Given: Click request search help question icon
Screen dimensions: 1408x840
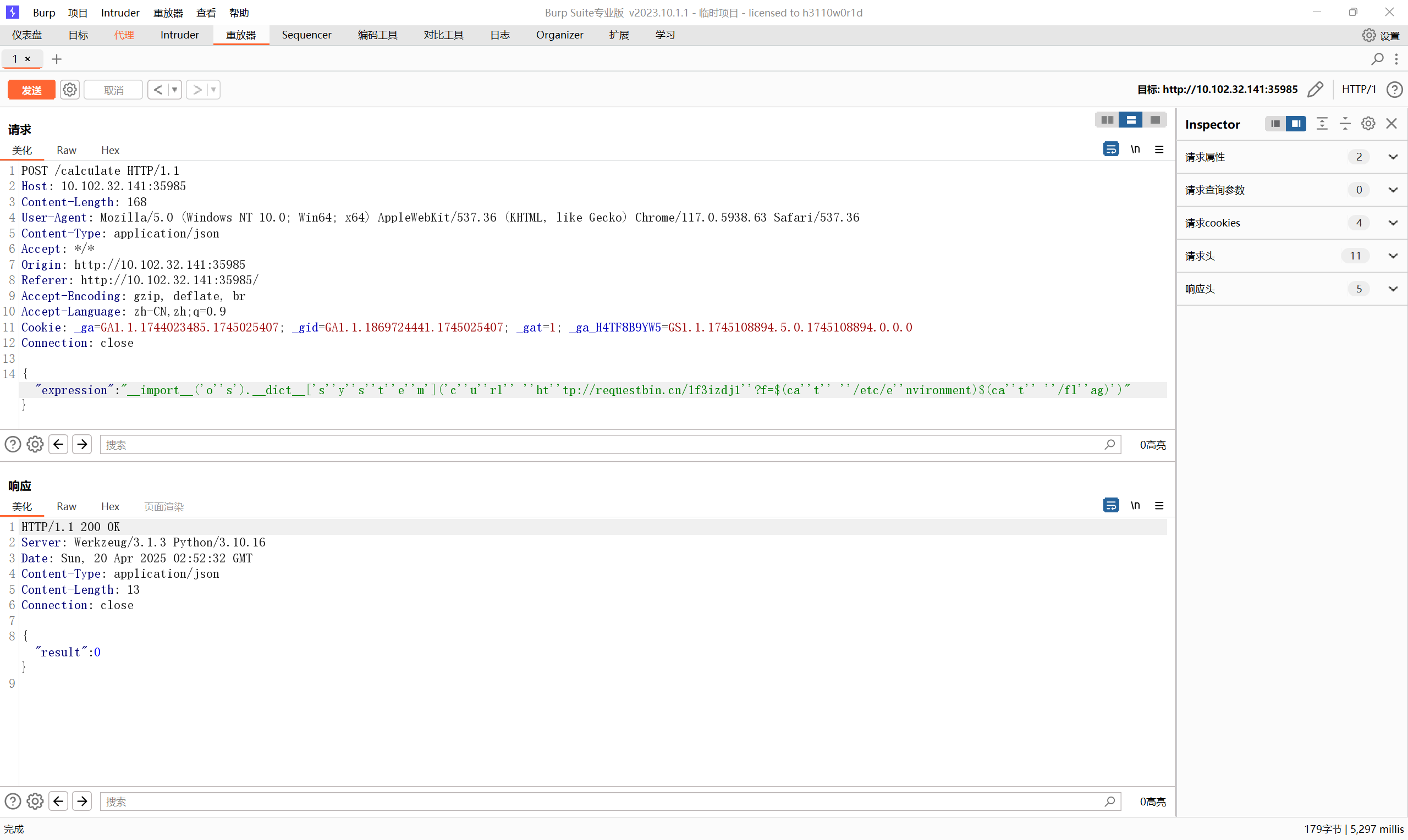Looking at the screenshot, I should 13,444.
